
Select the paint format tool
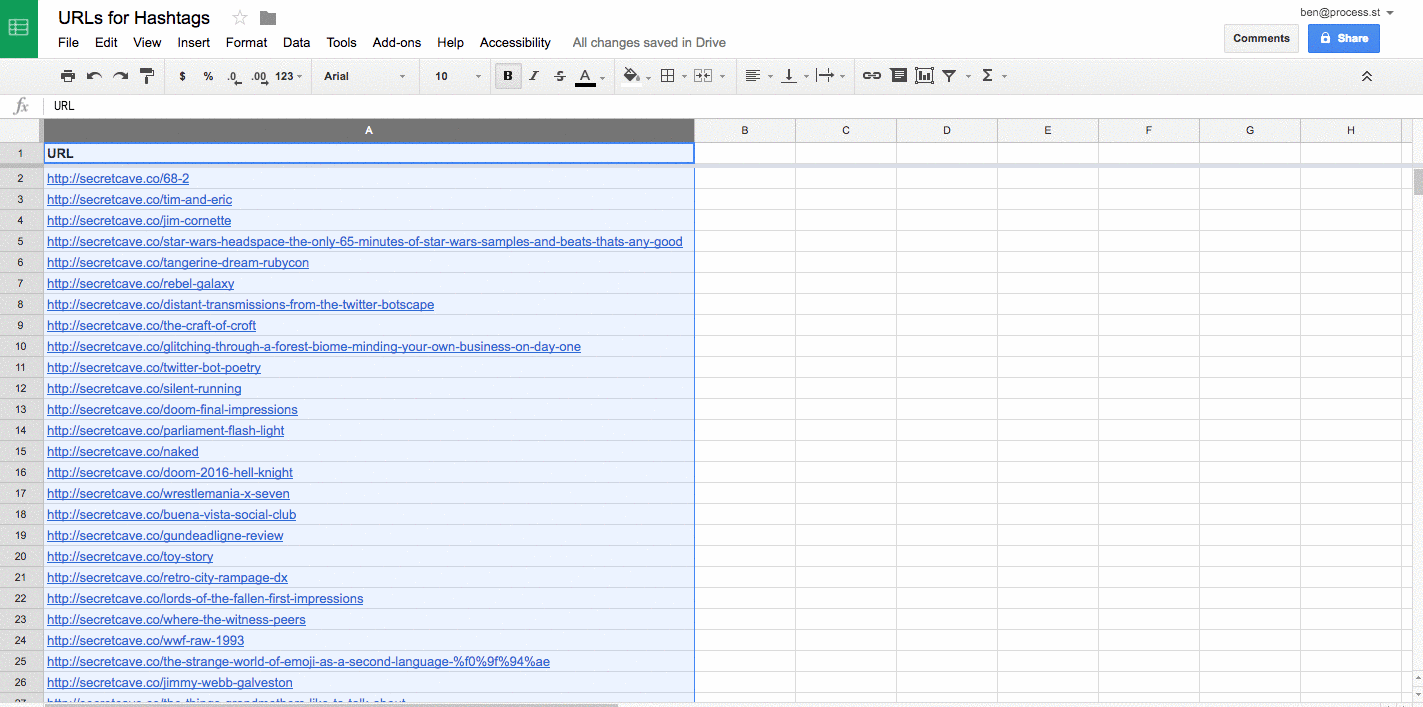(147, 76)
